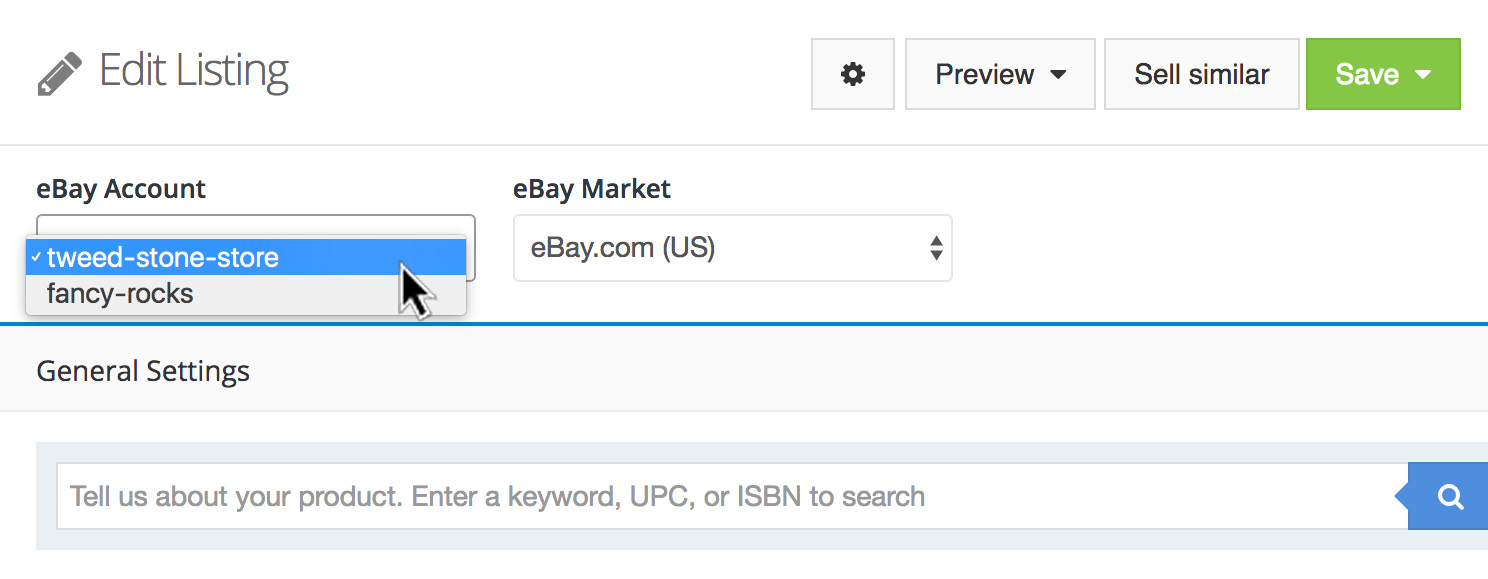This screenshot has width=1488, height=579.
Task: Click the checkmark beside tweed-stone-store
Action: pyautogui.click(x=35, y=257)
